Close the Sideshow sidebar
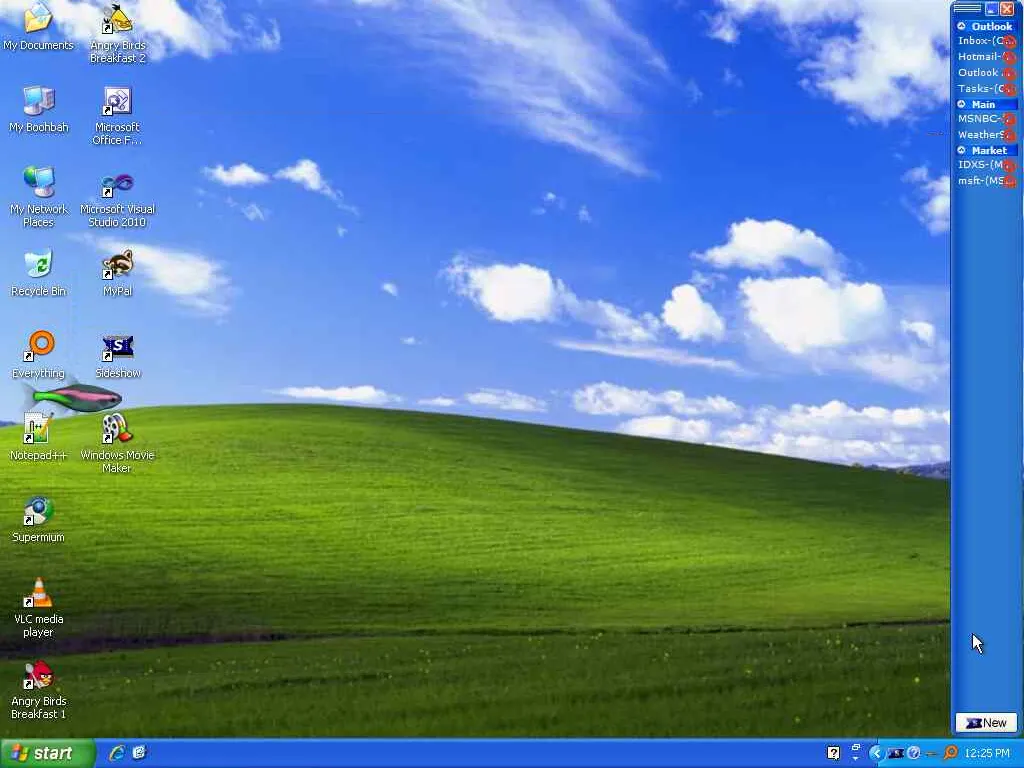 coord(1007,9)
